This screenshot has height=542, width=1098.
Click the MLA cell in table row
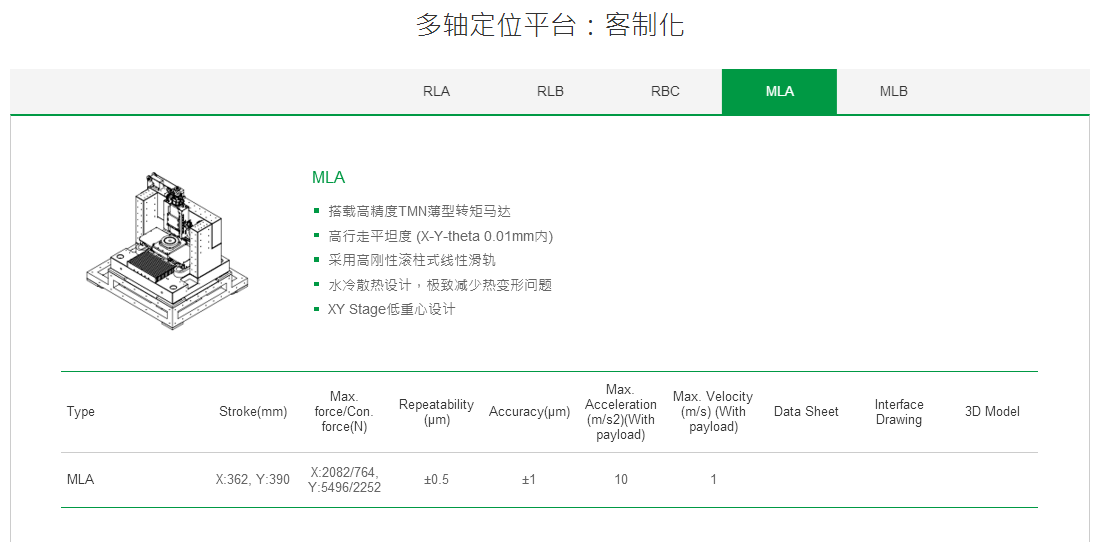coord(81,480)
